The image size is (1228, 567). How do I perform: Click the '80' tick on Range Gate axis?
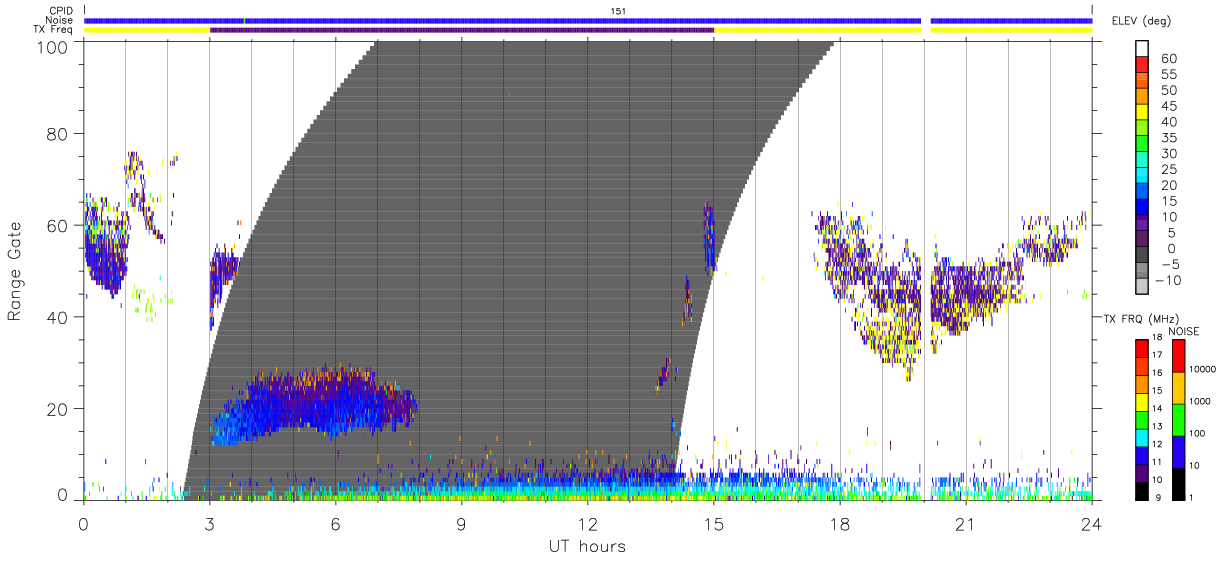pos(59,133)
